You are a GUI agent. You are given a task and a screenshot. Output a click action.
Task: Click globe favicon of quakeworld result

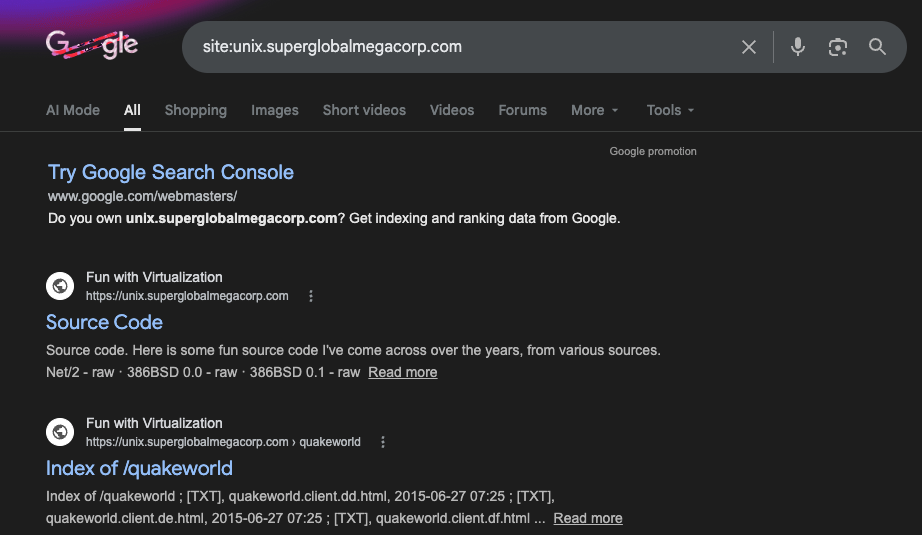coord(60,432)
